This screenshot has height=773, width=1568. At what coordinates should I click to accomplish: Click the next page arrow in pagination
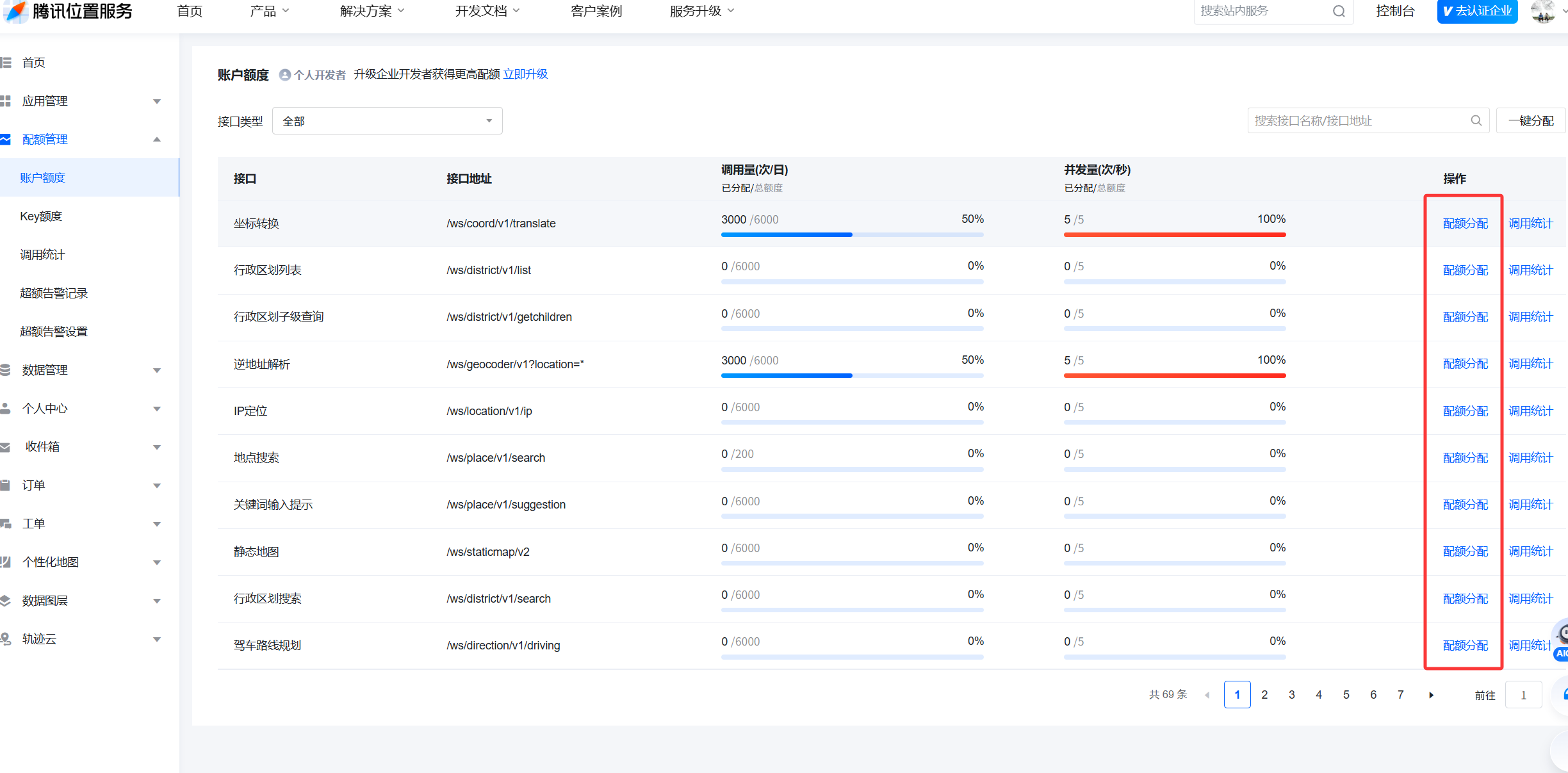click(1431, 695)
